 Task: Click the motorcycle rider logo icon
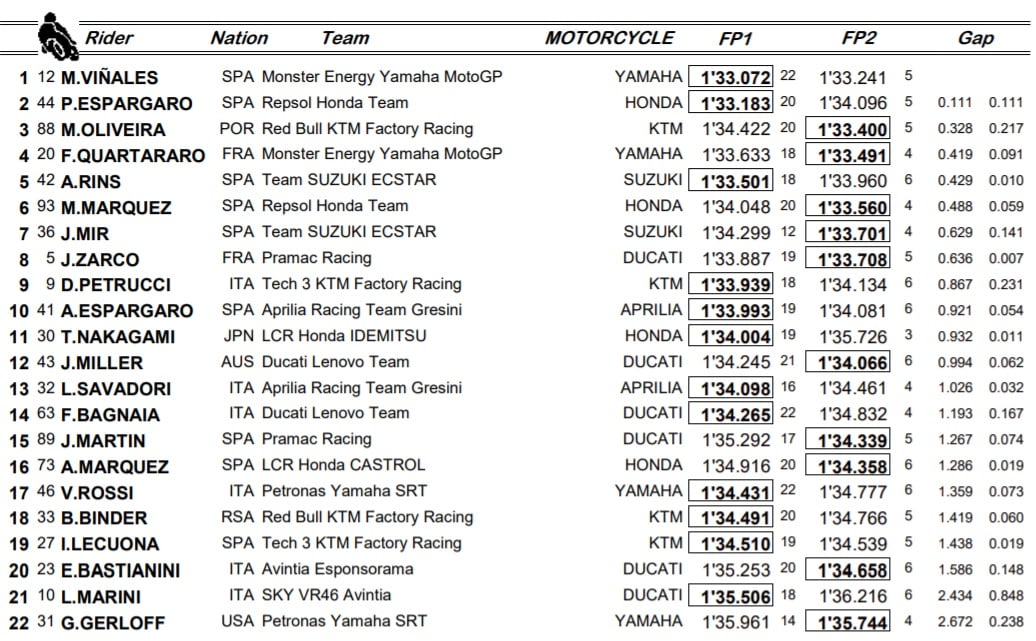coord(58,37)
